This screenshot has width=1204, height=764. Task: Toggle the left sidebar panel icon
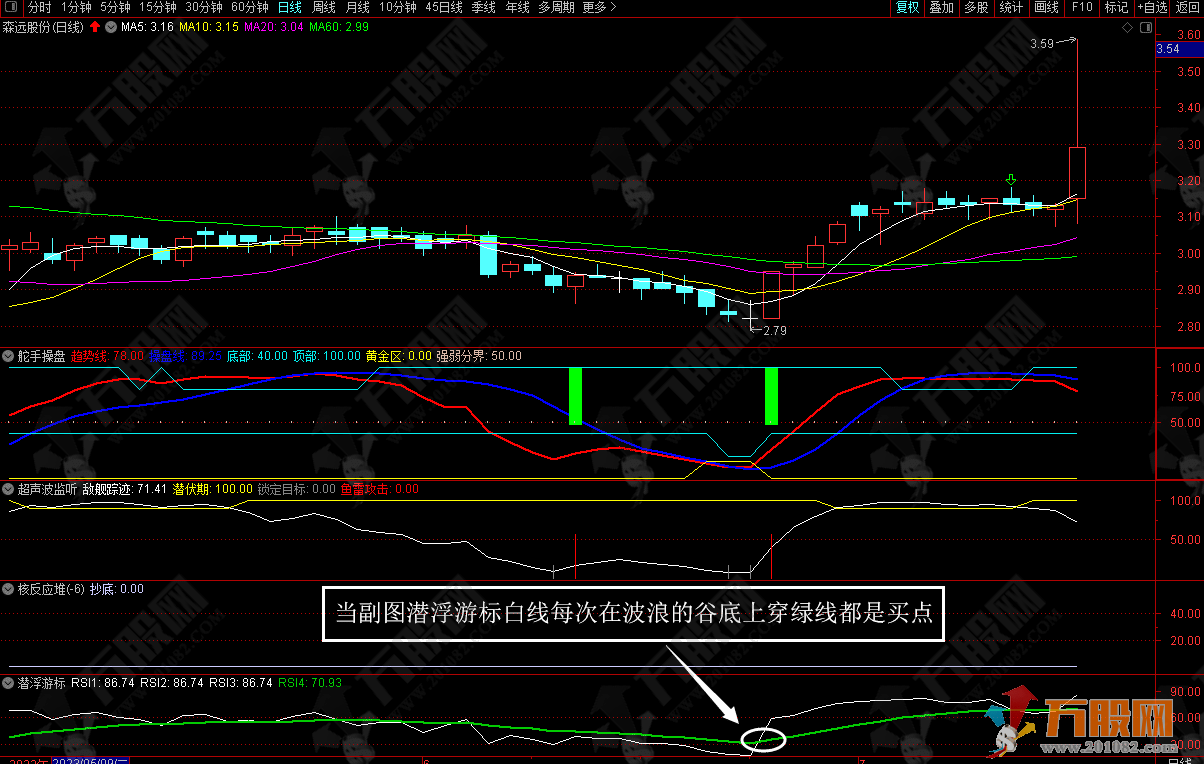pos(11,7)
